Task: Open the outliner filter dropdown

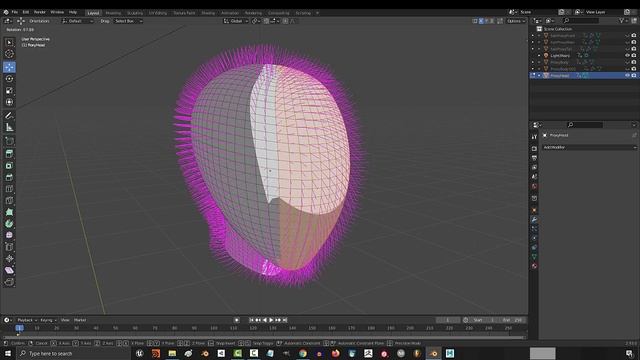Action: click(623, 20)
